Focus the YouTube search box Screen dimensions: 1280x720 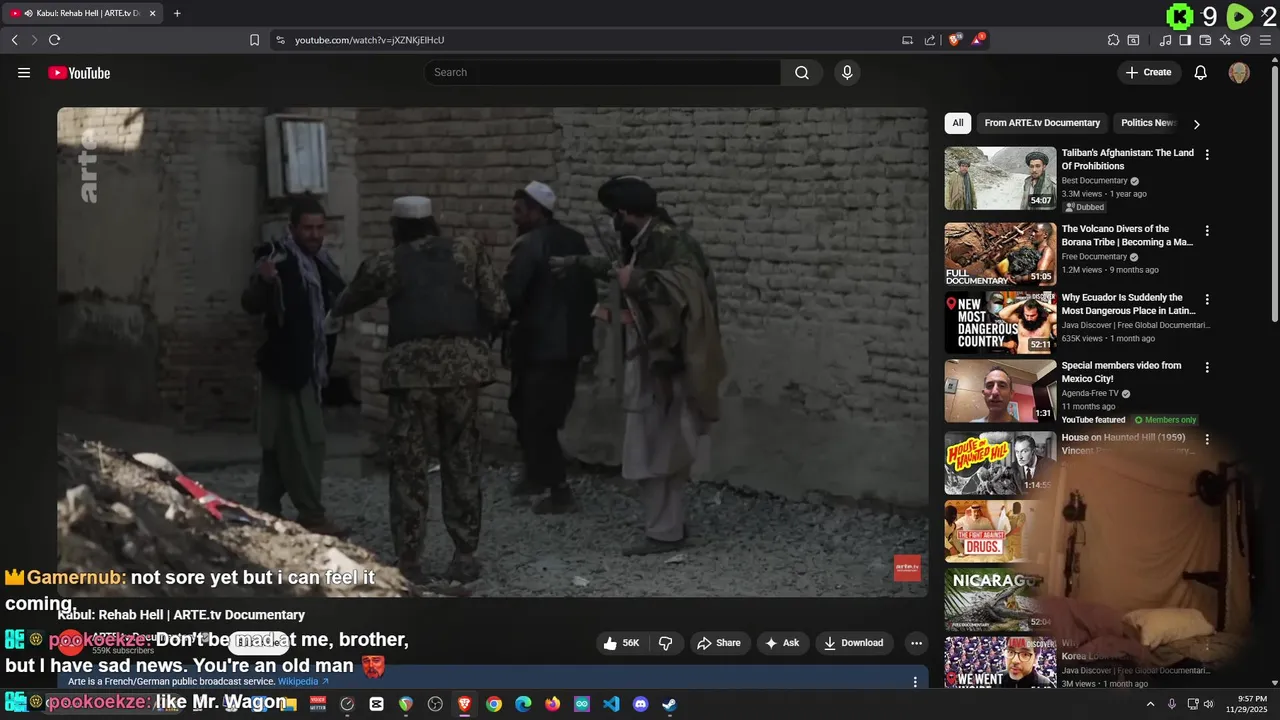[x=603, y=72]
